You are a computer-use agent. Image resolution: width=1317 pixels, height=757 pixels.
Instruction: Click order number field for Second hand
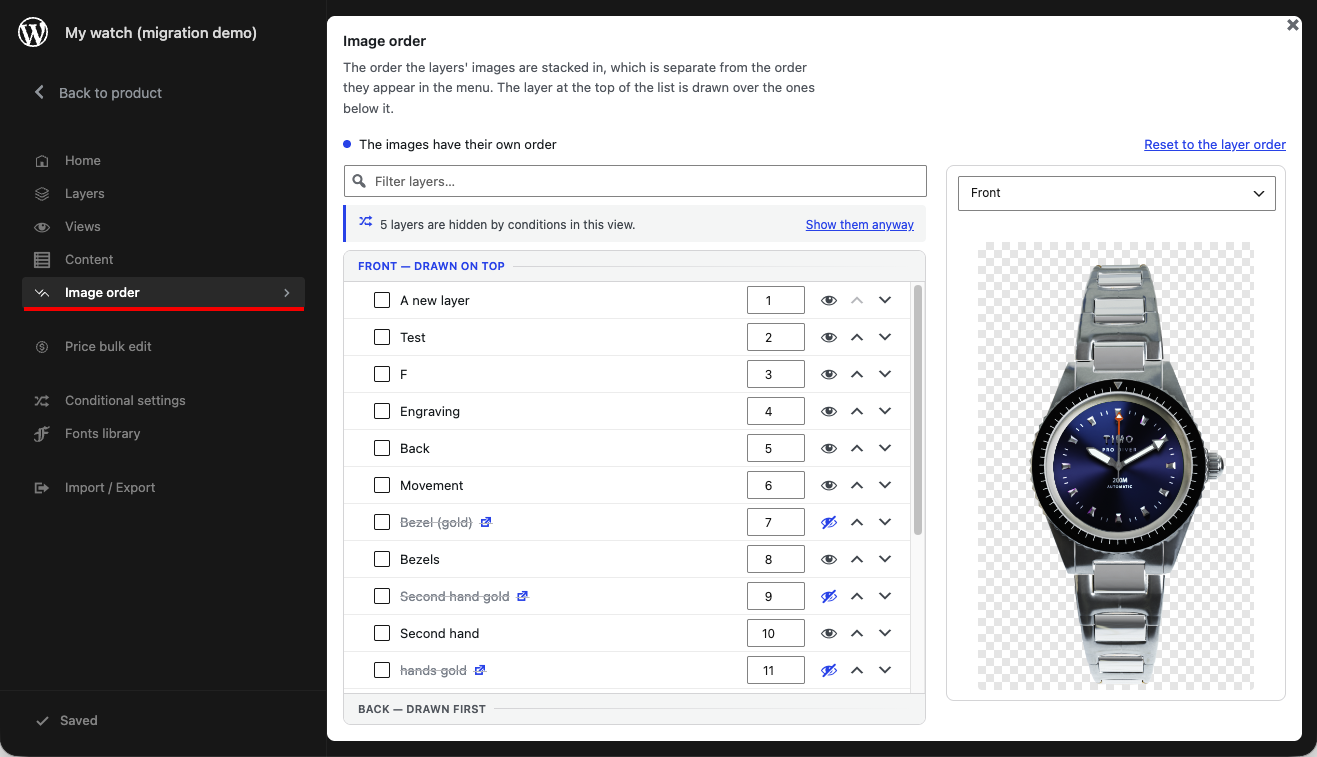(x=776, y=633)
